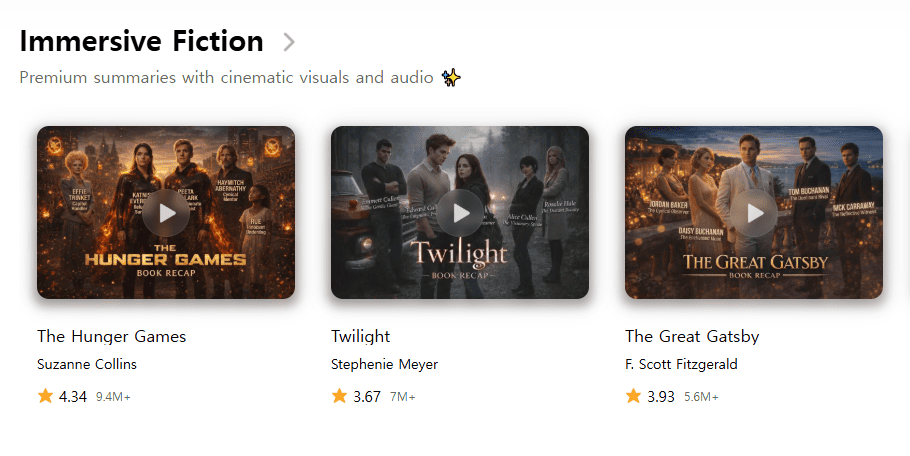Open the Immersive Fiction heading
The image size is (910, 456).
[142, 41]
